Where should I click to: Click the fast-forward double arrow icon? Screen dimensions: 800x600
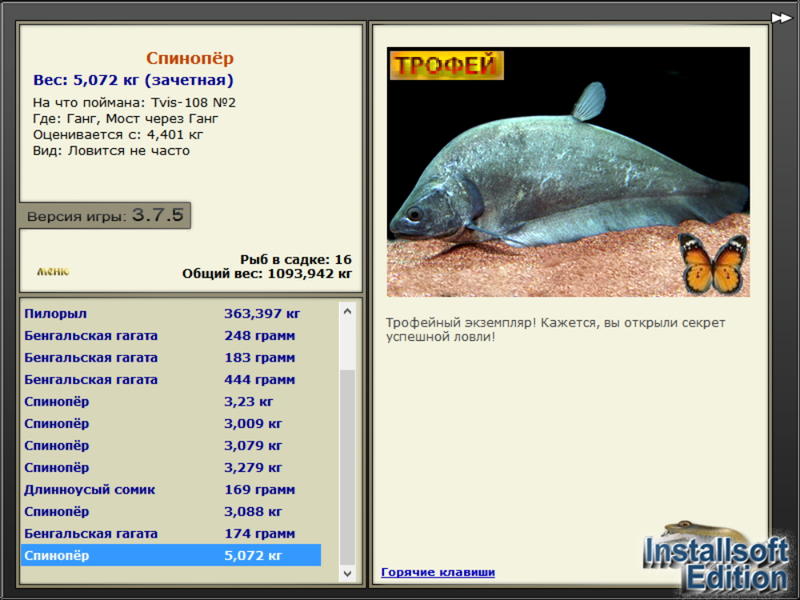[x=781, y=18]
